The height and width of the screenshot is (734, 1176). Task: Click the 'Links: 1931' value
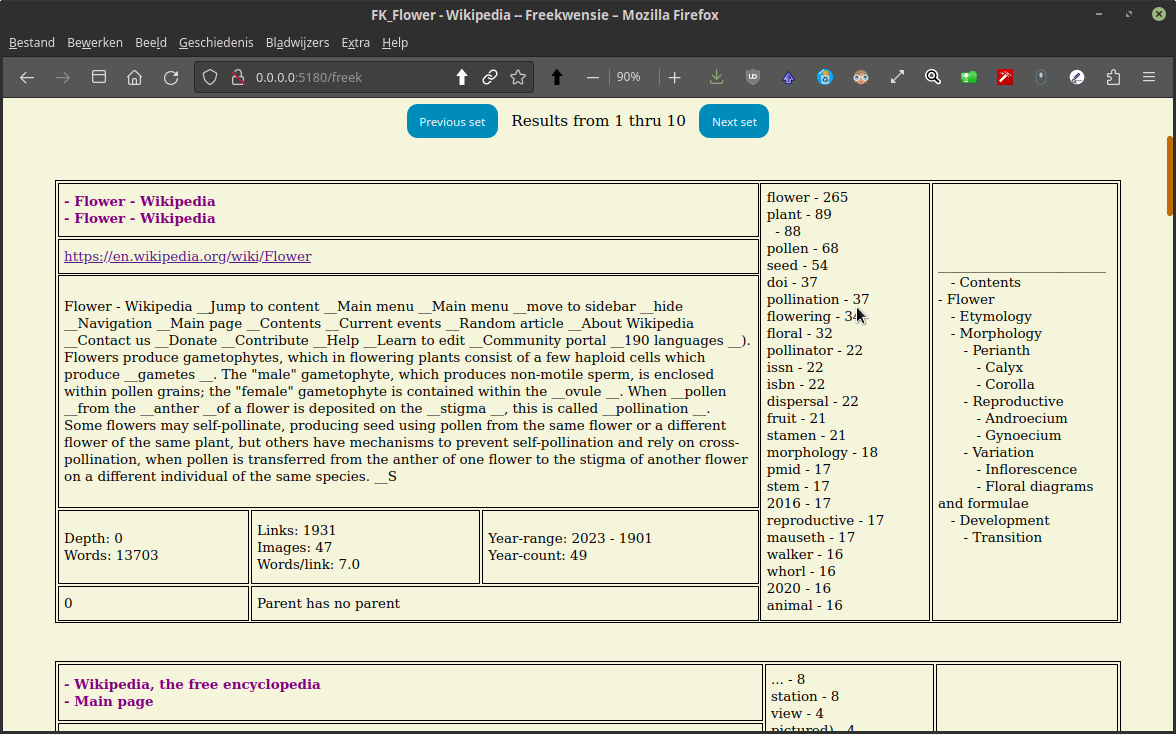click(296, 530)
